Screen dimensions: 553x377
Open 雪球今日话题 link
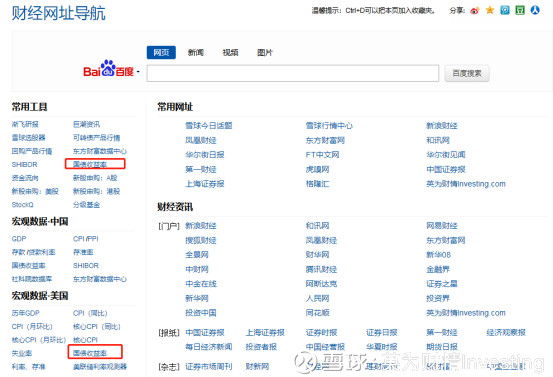point(209,126)
